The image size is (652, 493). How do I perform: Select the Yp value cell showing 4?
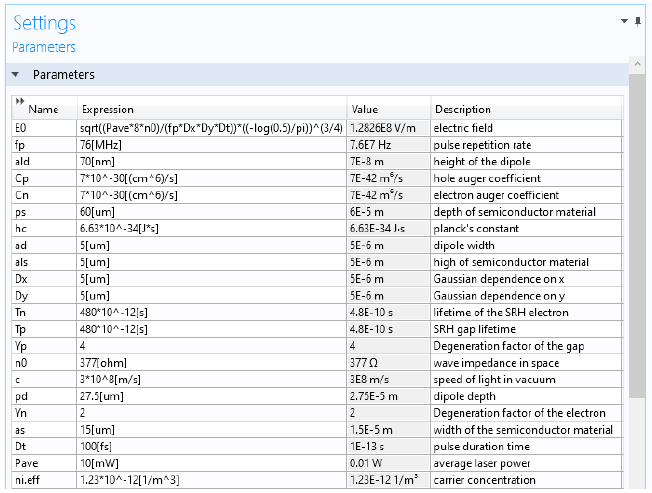click(388, 346)
